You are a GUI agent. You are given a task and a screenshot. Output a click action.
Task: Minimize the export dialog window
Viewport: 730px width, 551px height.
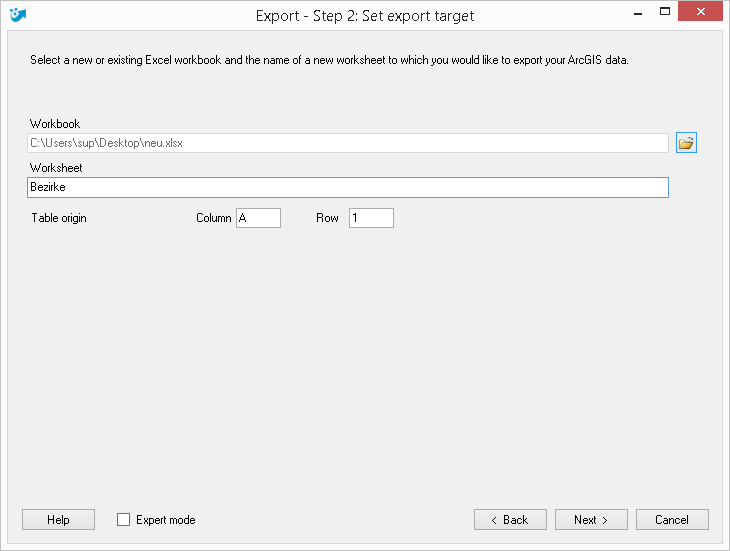pyautogui.click(x=638, y=13)
